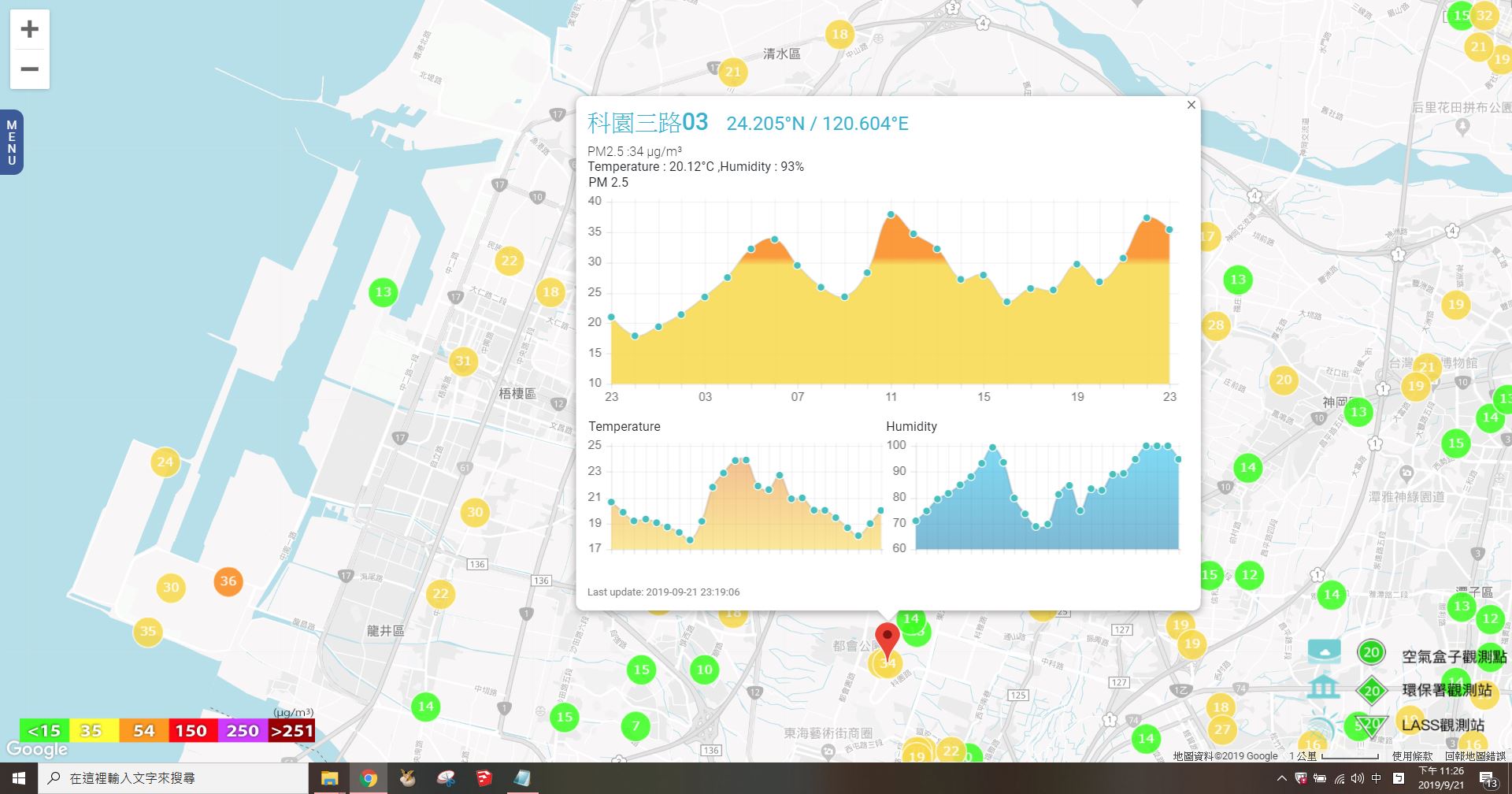Close the 科園三路03 station popup
The image size is (1512, 794).
point(1191,105)
